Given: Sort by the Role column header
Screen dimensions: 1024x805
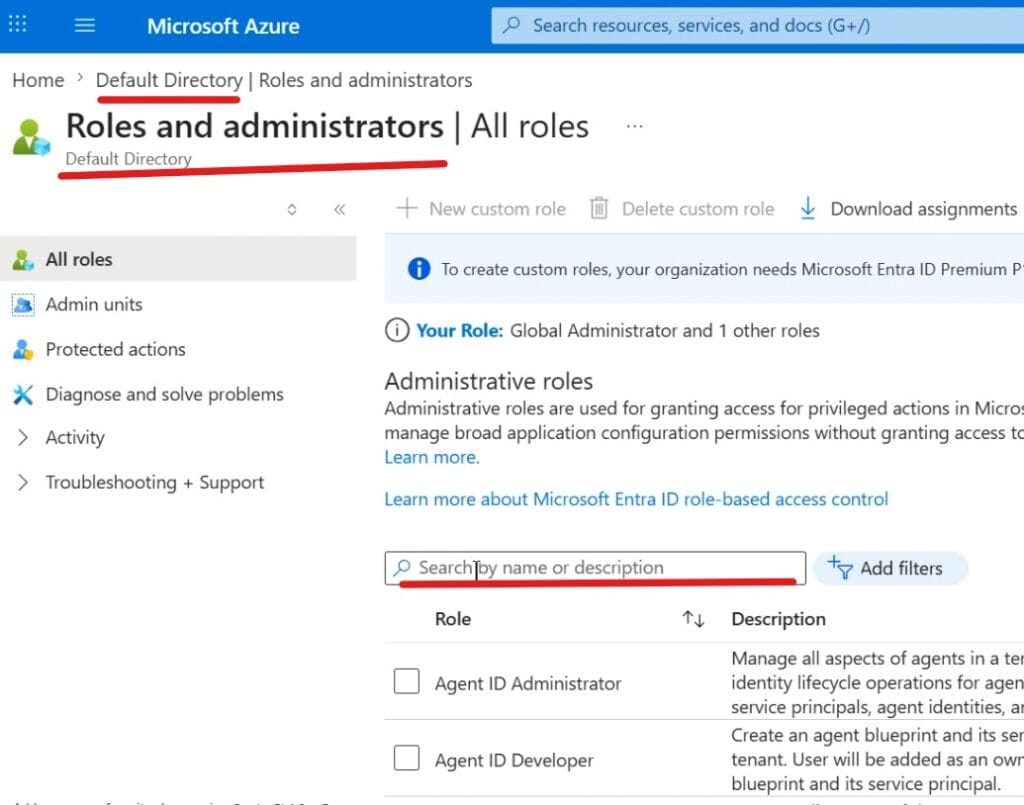Looking at the screenshot, I should [453, 619].
